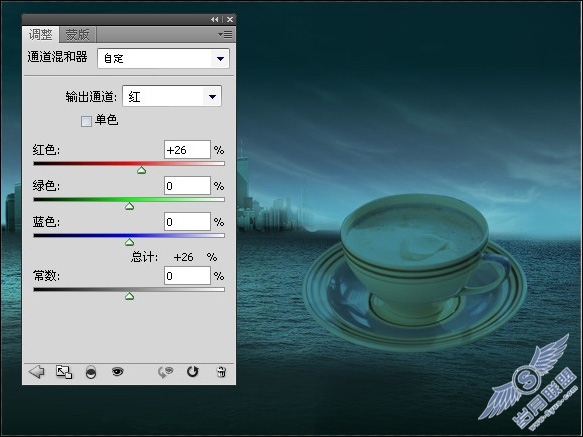Click the 绿色 label text
The image size is (583, 437).
[46, 186]
